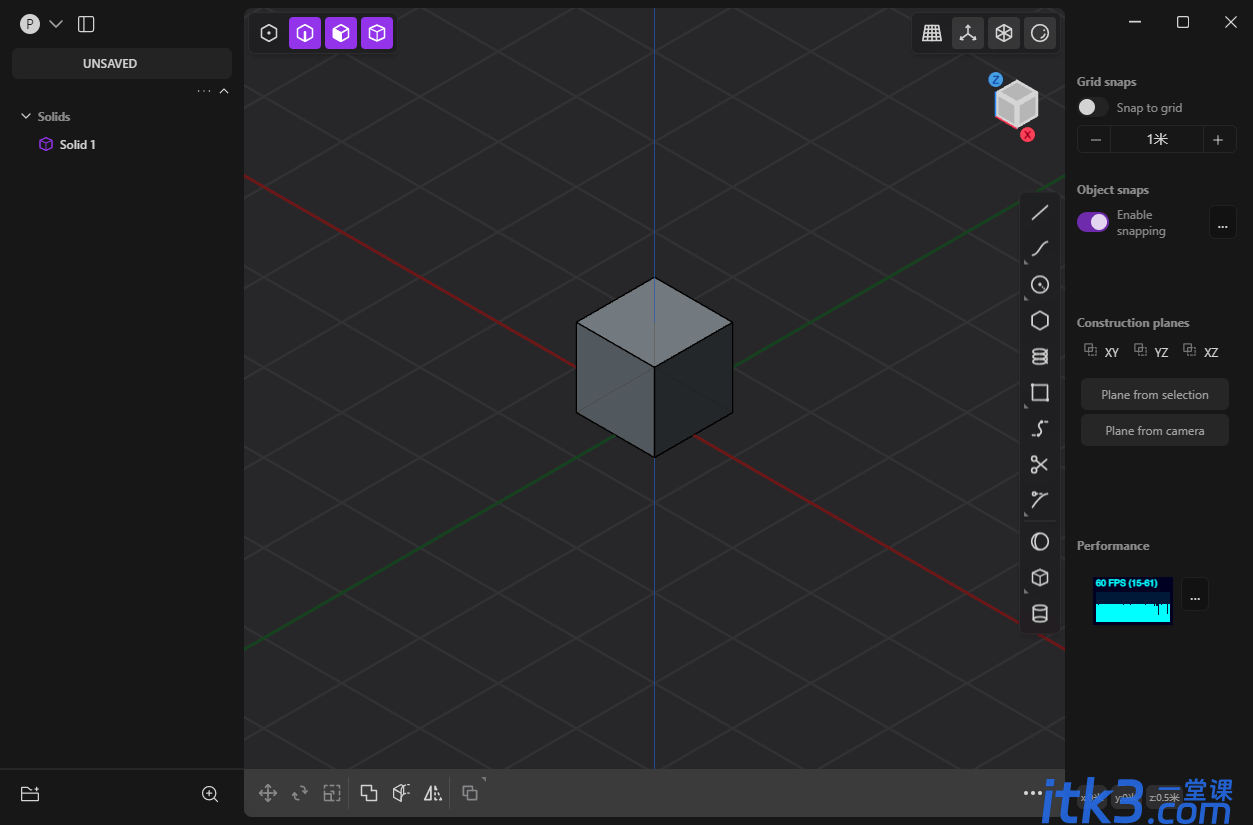Image resolution: width=1253 pixels, height=825 pixels.
Task: Activate the Move command icon
Action: (x=268, y=793)
